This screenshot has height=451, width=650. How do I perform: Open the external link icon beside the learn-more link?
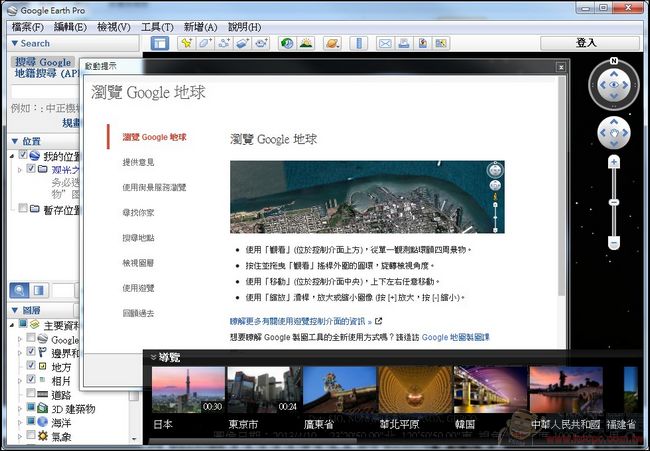point(378,321)
